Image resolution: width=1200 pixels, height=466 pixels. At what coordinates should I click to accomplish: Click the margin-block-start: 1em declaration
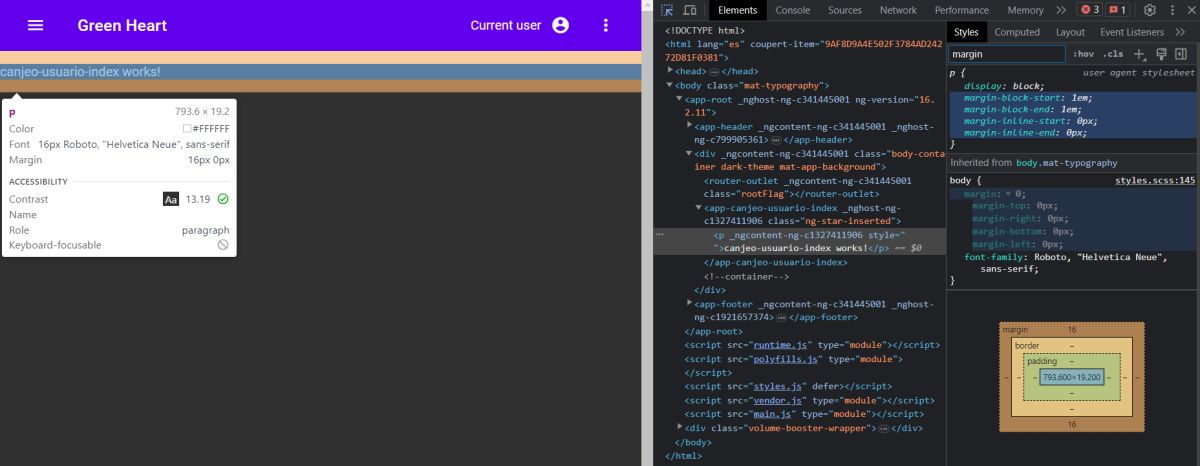coord(1028,98)
